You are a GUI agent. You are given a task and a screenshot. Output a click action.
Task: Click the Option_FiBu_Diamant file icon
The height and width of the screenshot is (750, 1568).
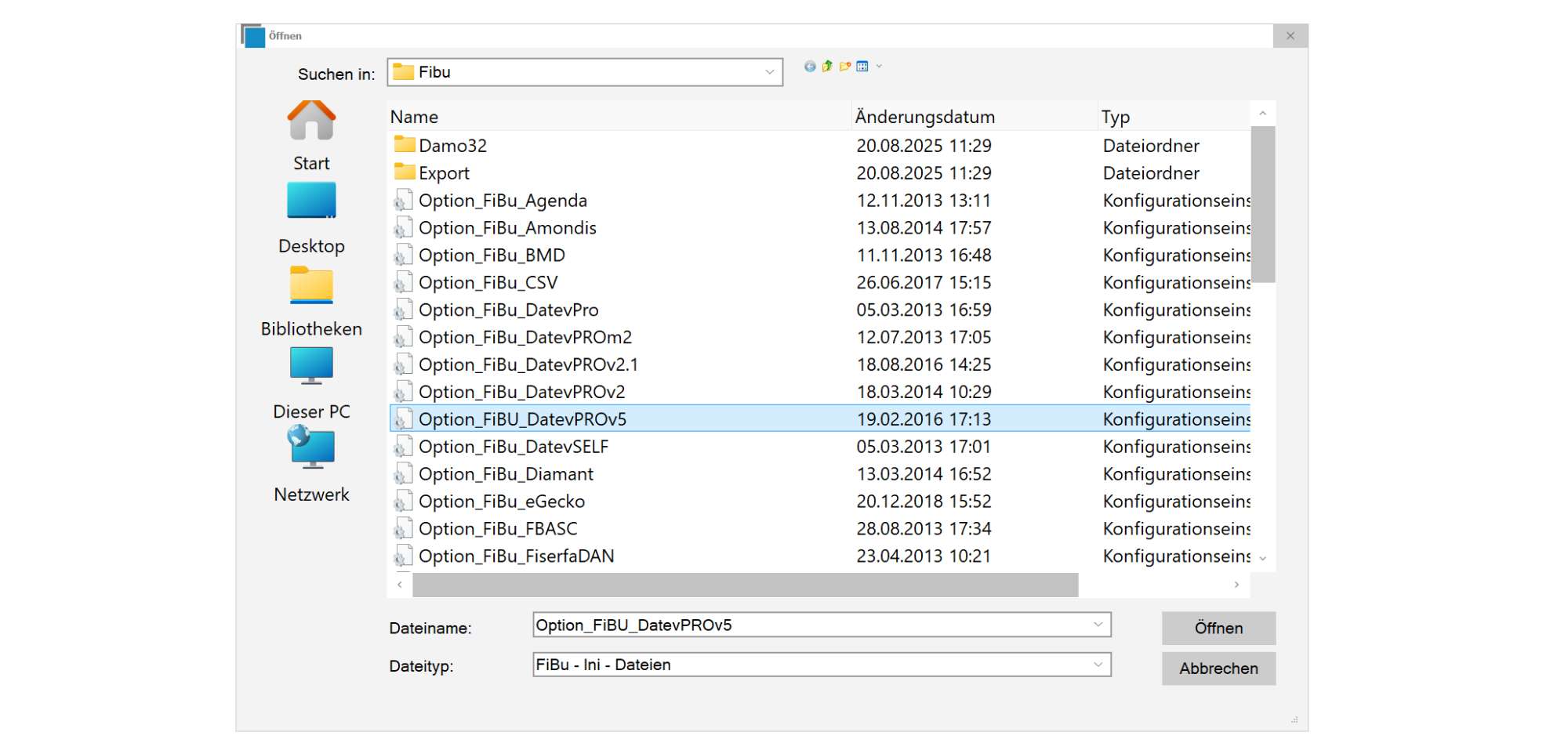[403, 474]
